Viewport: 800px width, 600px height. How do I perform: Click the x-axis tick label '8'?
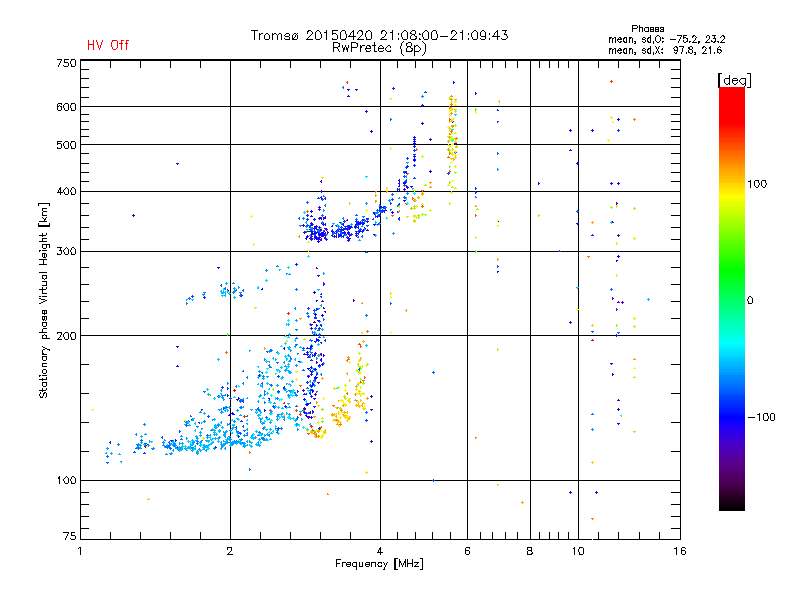(530, 551)
